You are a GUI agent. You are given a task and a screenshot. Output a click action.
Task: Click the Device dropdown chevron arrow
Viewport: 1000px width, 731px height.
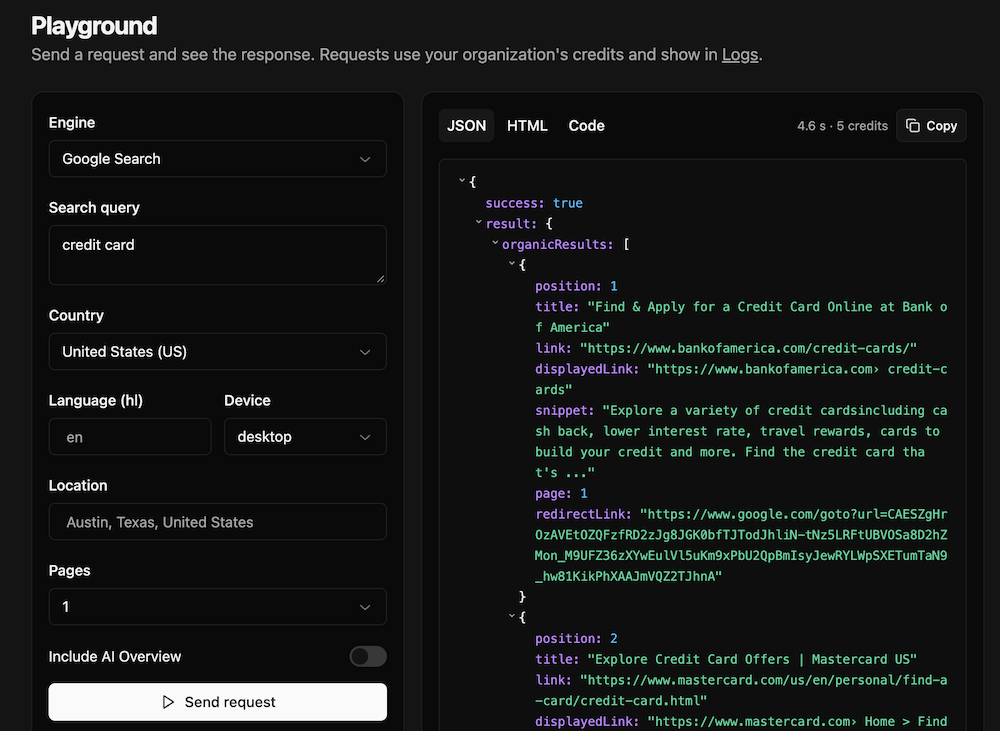(x=365, y=437)
